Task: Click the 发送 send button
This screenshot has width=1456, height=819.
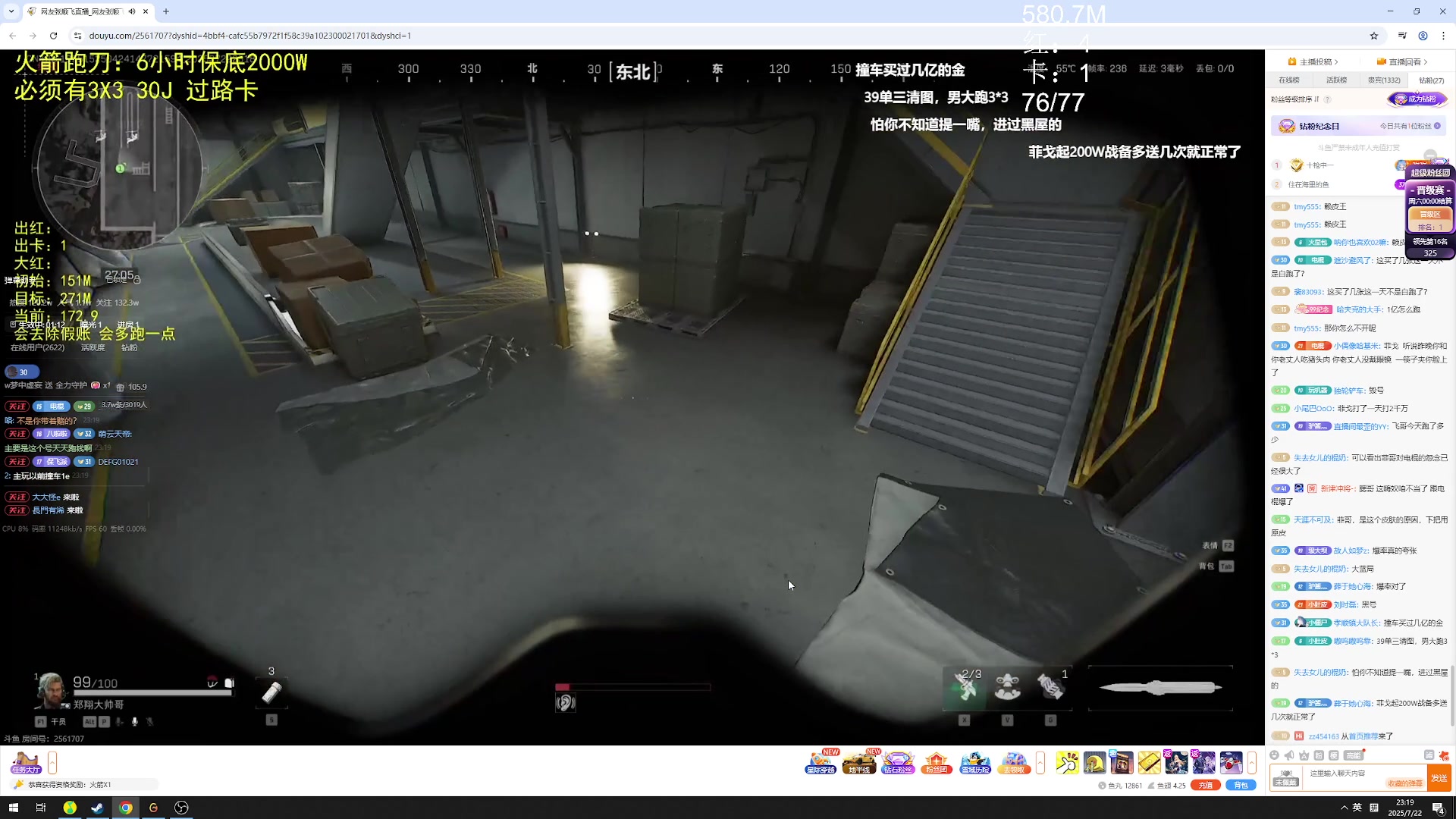Action: pos(1439,778)
